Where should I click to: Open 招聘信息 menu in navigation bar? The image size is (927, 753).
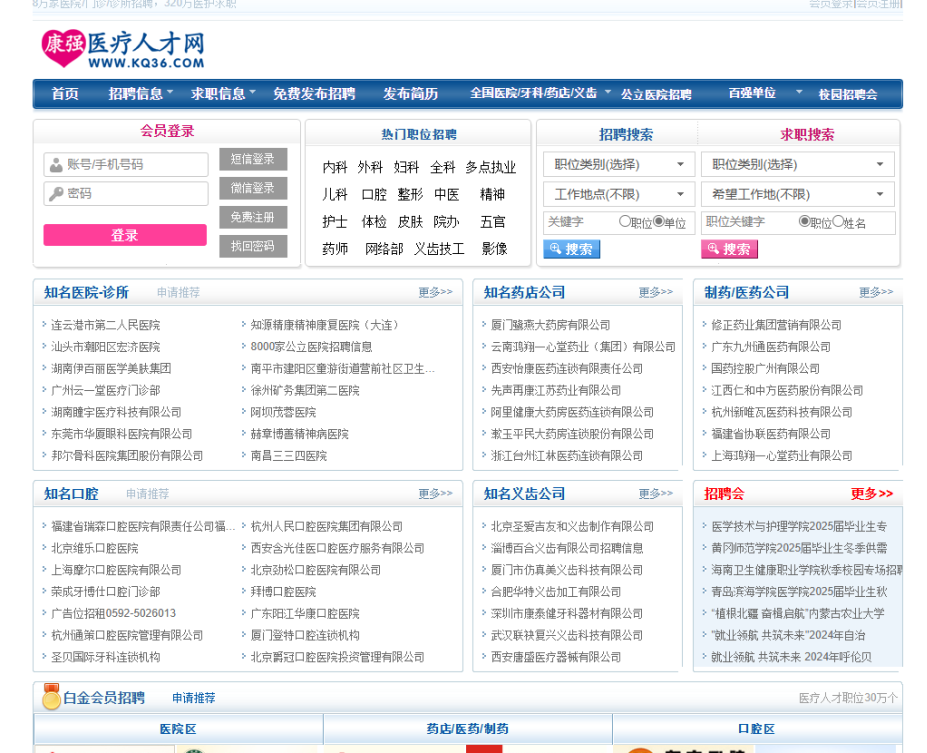point(136,94)
